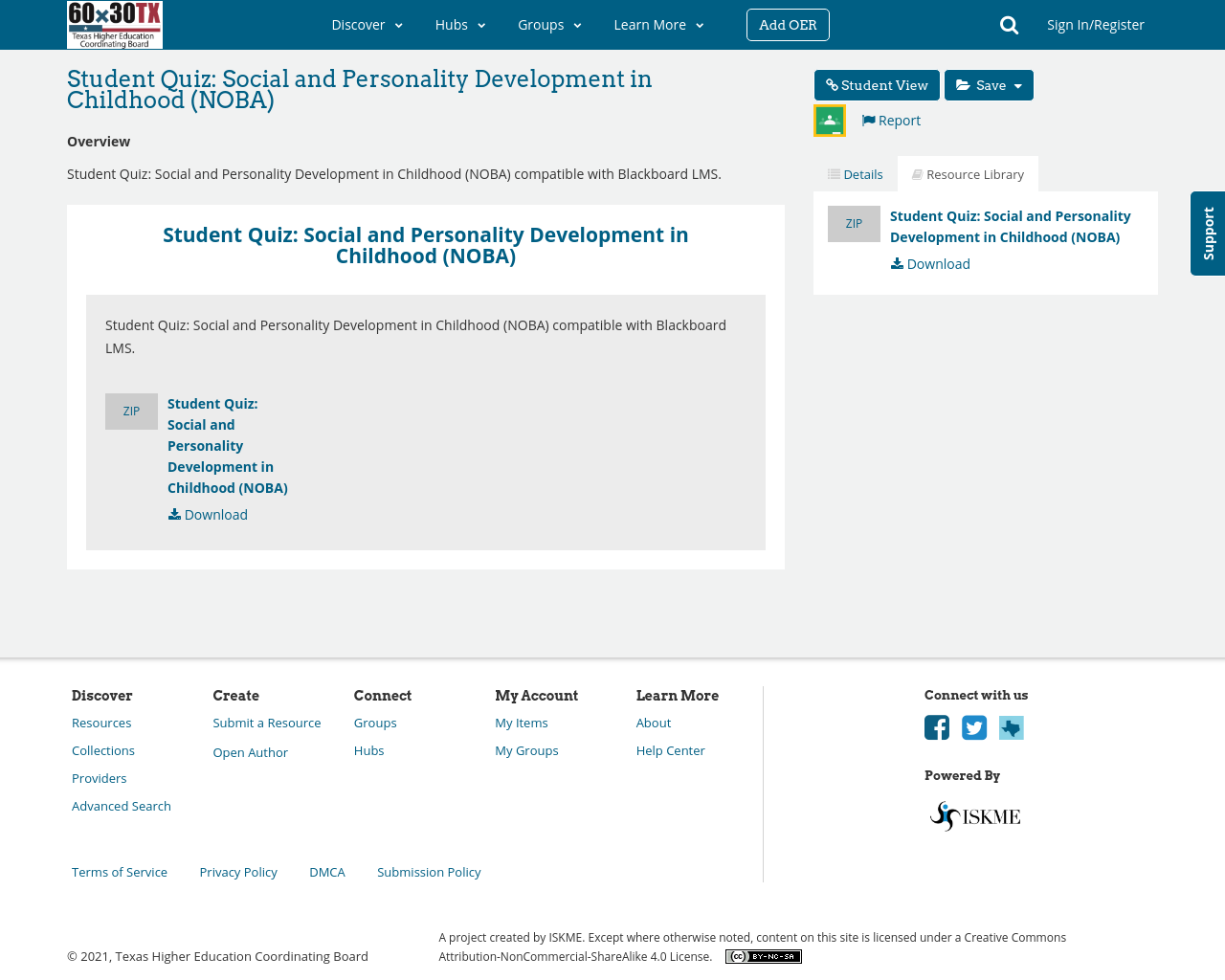The width and height of the screenshot is (1225, 980).
Task: Open the Support tab
Action: (1207, 233)
